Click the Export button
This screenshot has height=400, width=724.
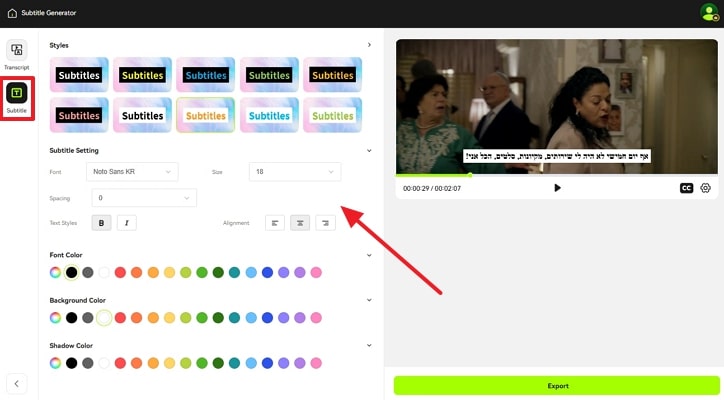click(x=557, y=386)
